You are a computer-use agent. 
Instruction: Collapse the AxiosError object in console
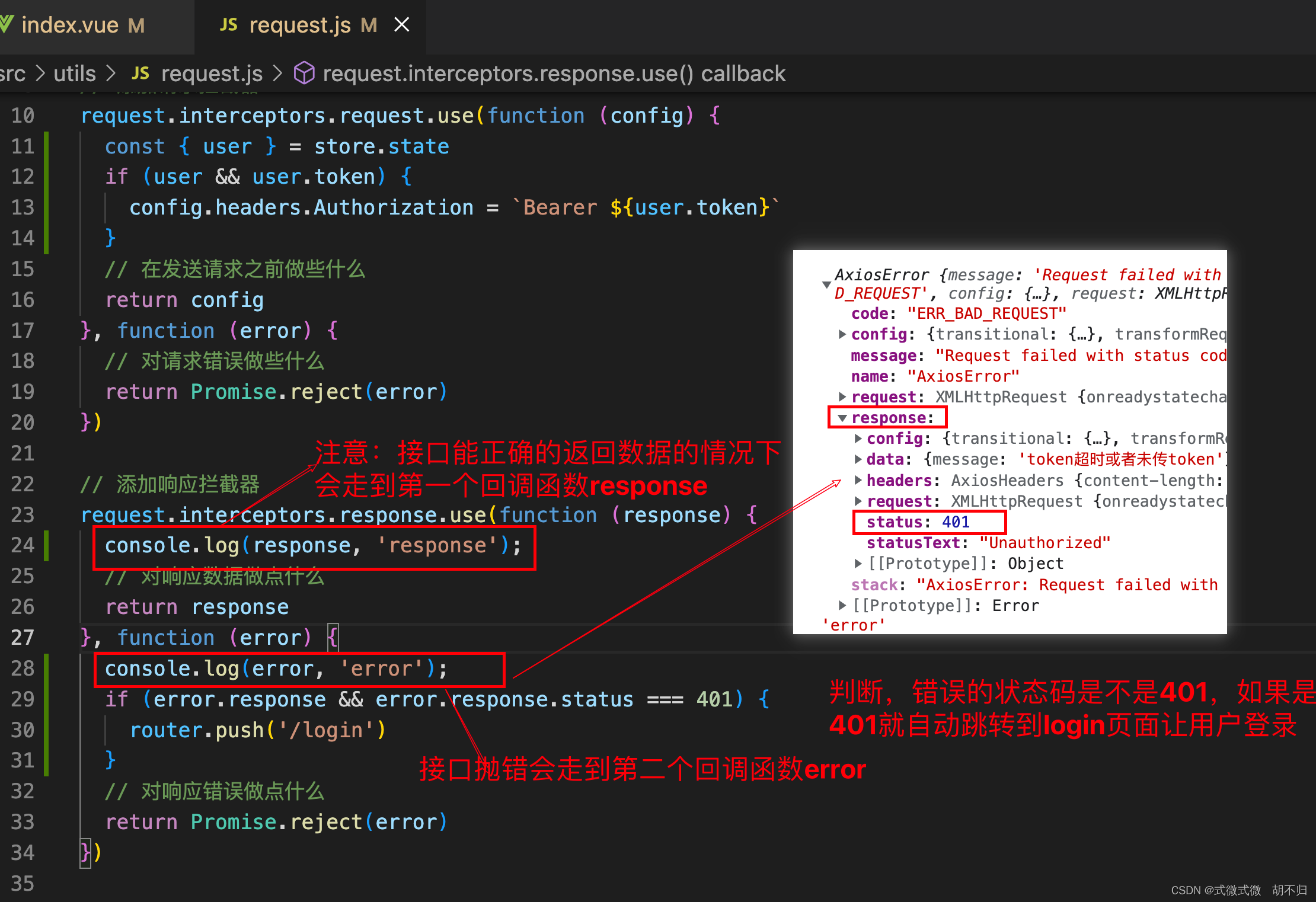tap(826, 284)
